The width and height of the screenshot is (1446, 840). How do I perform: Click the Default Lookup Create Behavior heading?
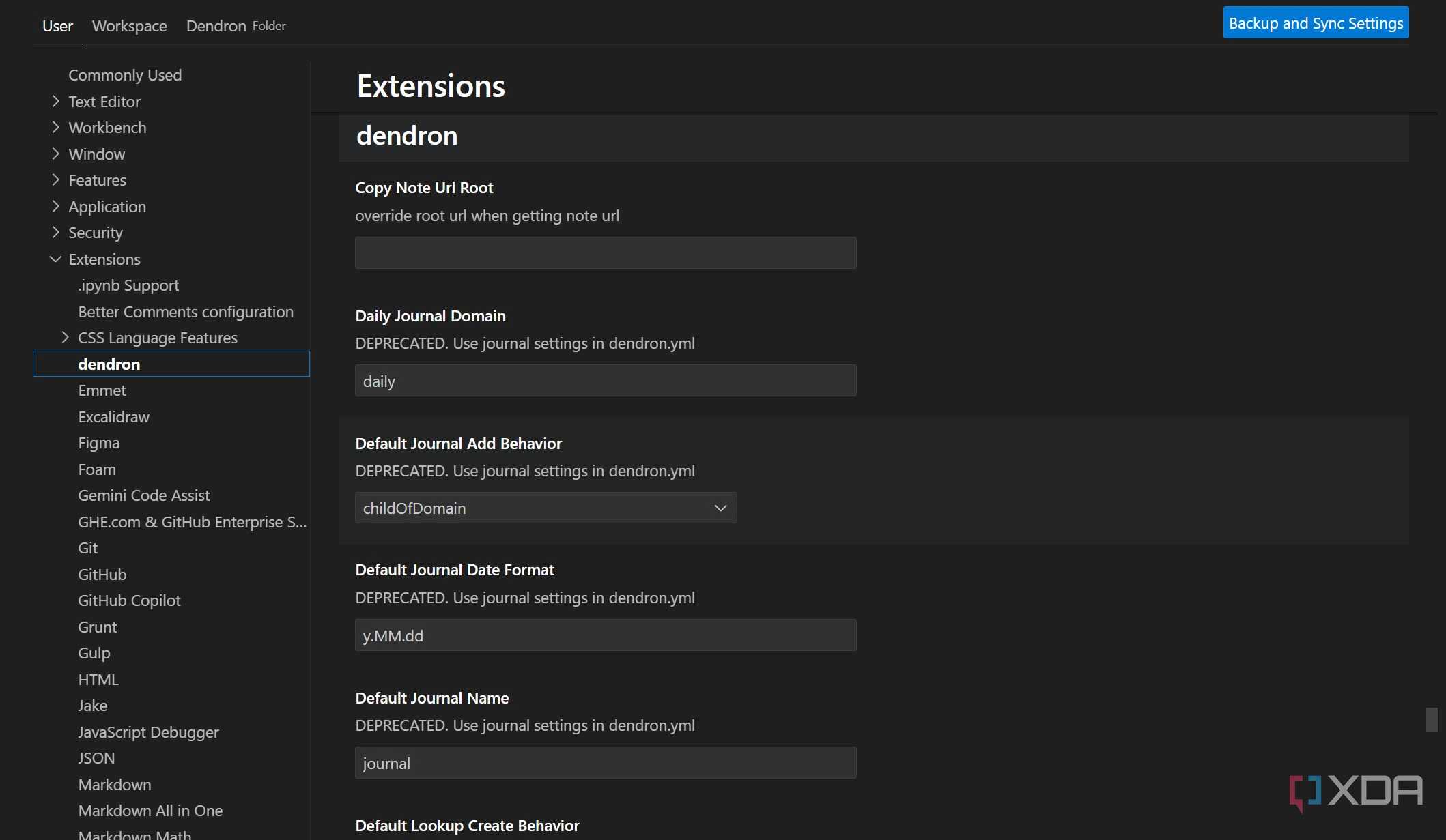467,826
